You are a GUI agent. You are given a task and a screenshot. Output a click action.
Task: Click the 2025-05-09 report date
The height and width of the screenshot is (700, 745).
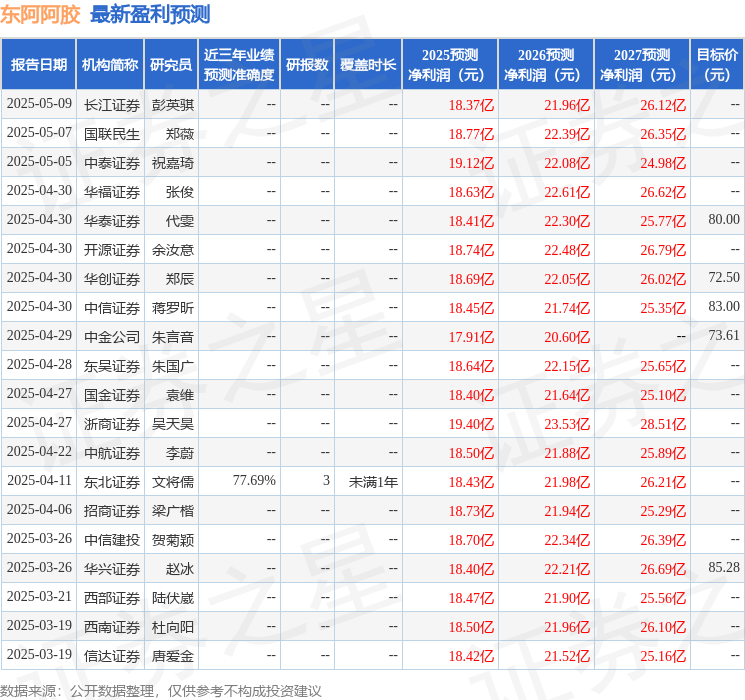point(39,104)
